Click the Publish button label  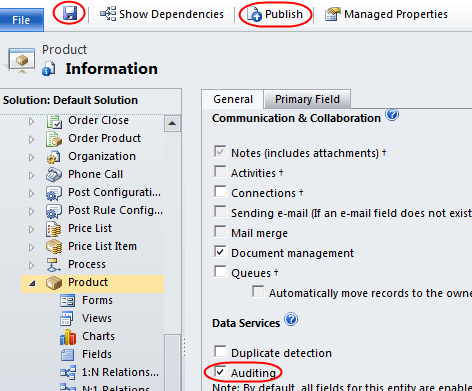tap(284, 14)
